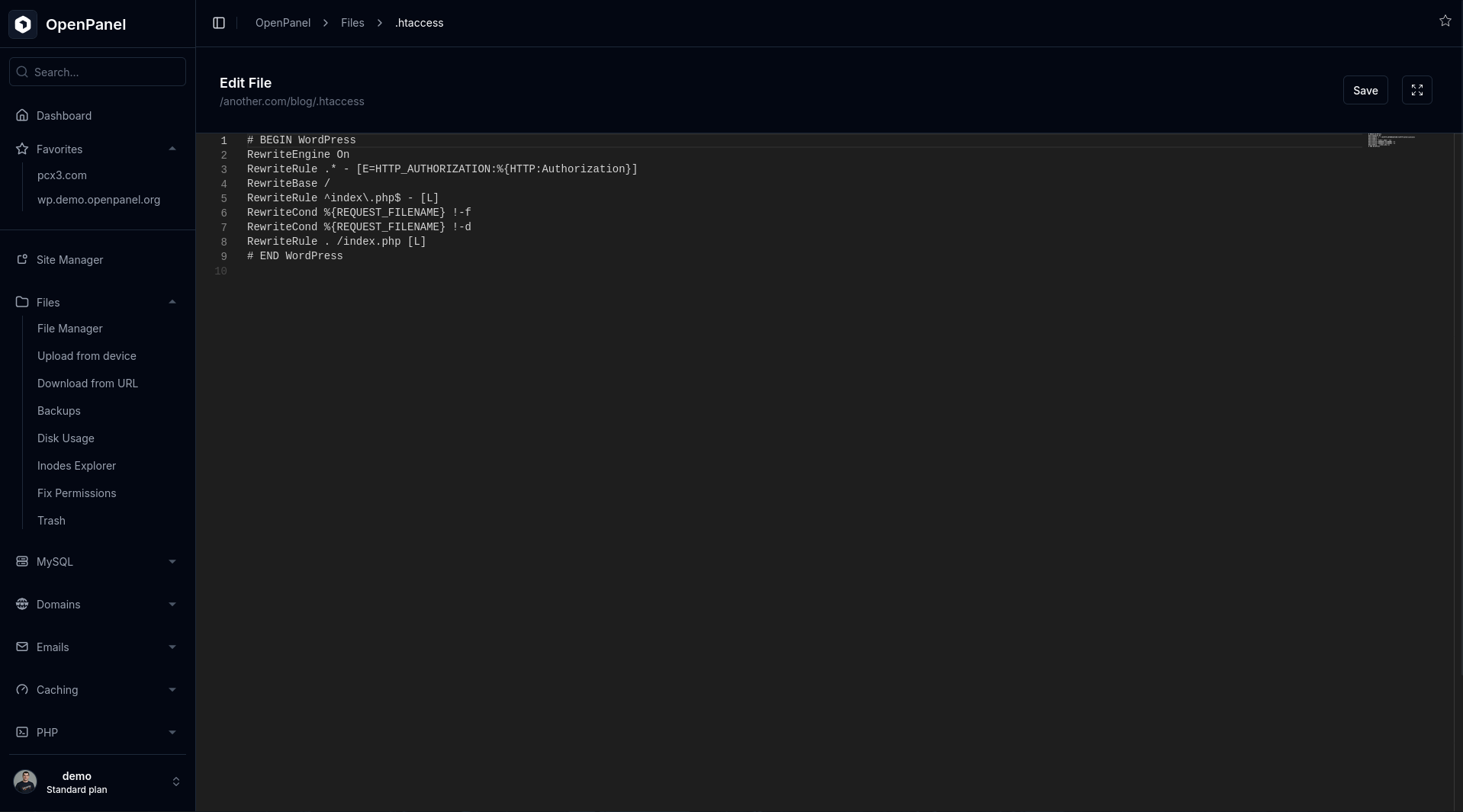Image resolution: width=1463 pixels, height=812 pixels.
Task: Open wp.demo.openpanel.org favorite link
Action: (x=98, y=200)
